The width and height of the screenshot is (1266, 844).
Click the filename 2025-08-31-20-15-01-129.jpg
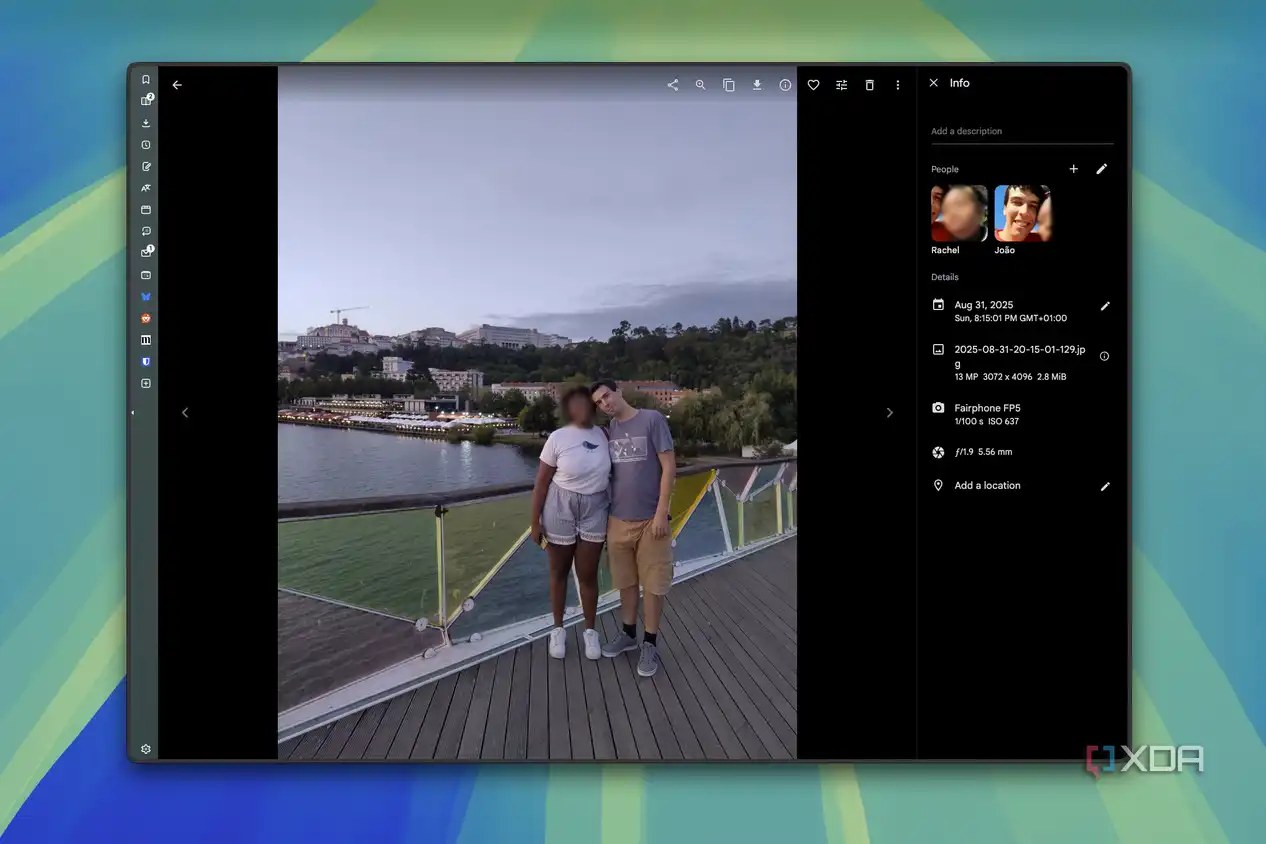coord(1019,356)
